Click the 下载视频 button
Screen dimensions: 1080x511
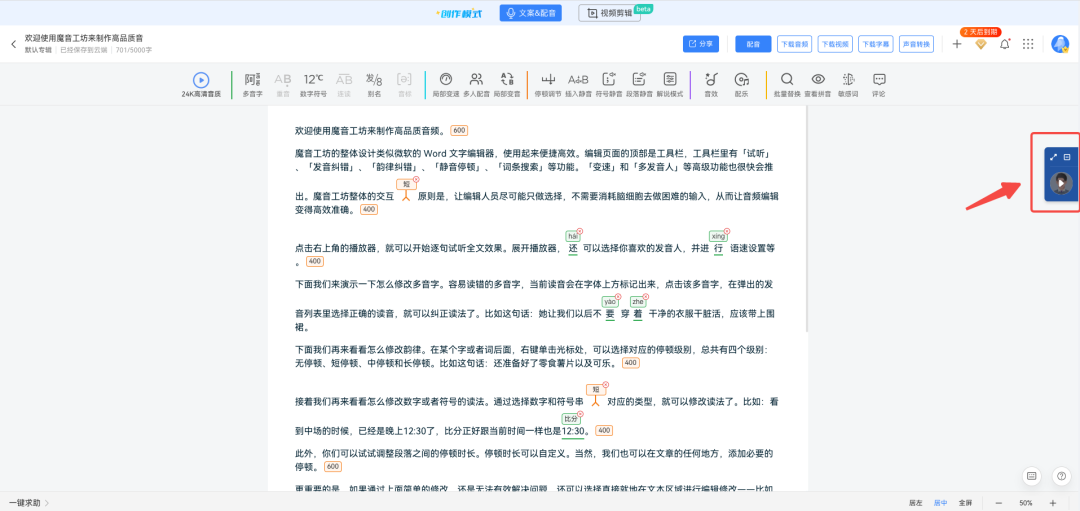tap(835, 44)
